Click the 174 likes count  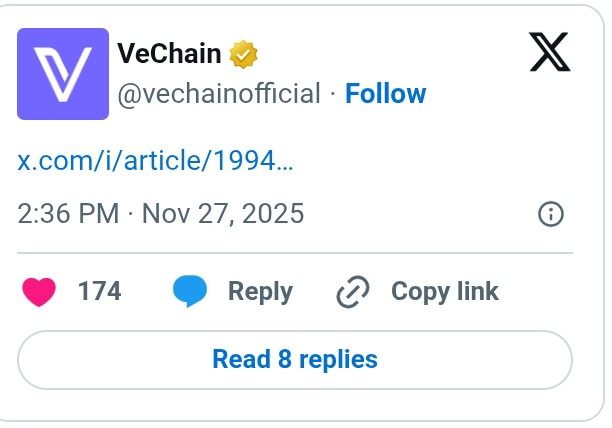point(99,292)
